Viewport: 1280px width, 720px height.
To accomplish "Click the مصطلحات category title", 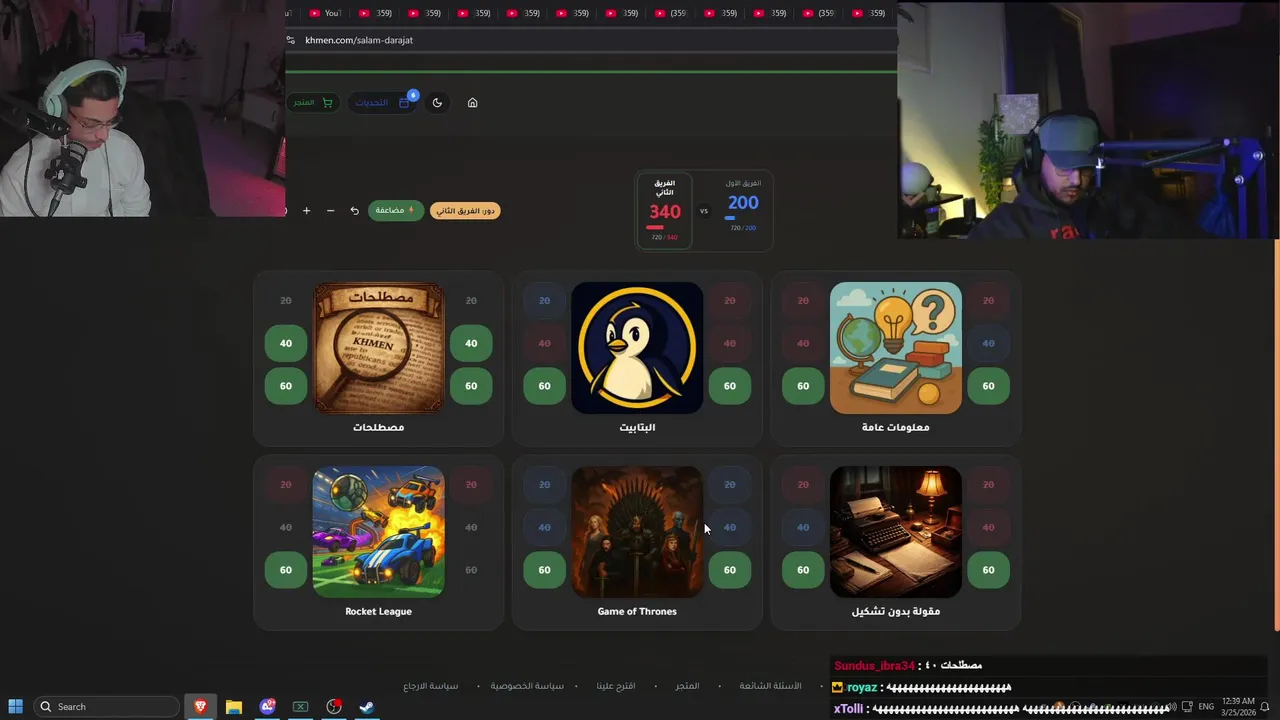I will click(x=378, y=427).
